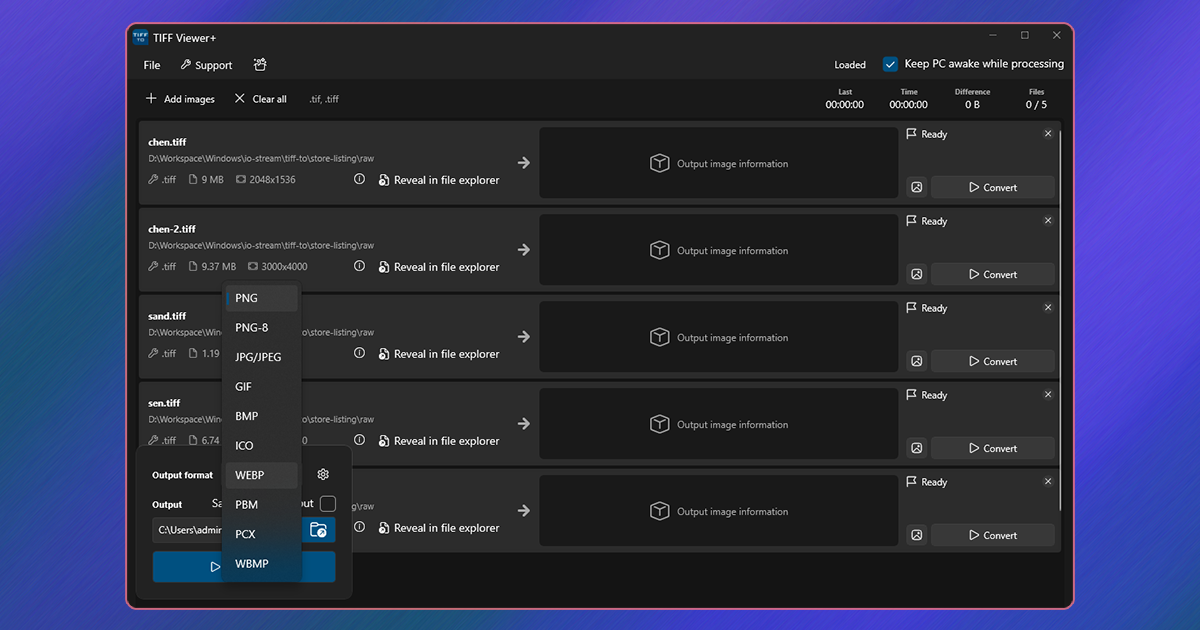
Task: Open the File menu
Action: point(152,65)
